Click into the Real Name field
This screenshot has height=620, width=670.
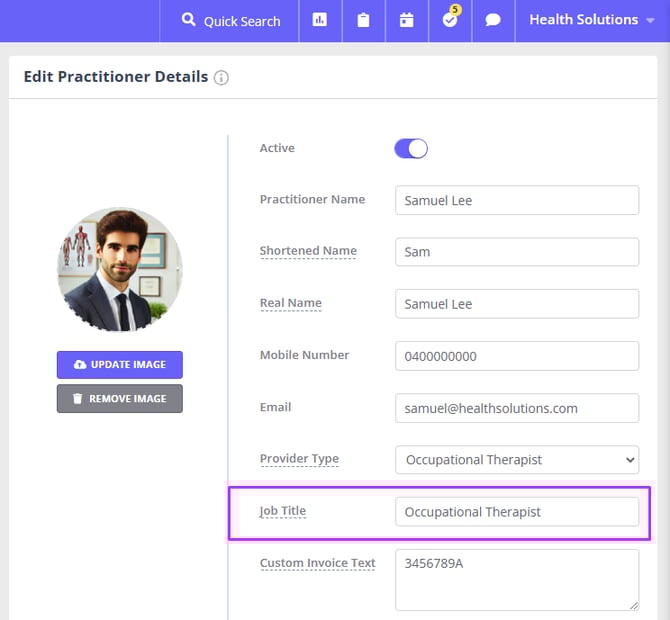[516, 304]
